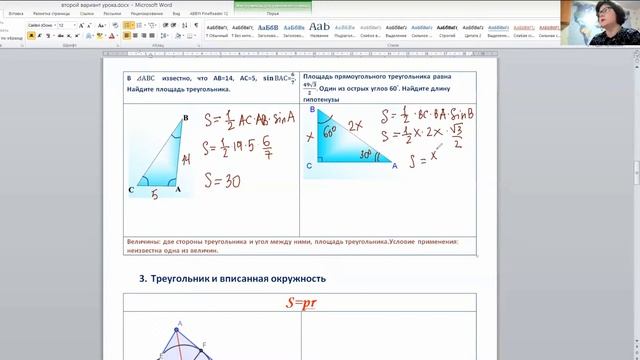The height and width of the screenshot is (360, 640).
Task: Click the Decrease Indent icon
Action: (x=165, y=25)
